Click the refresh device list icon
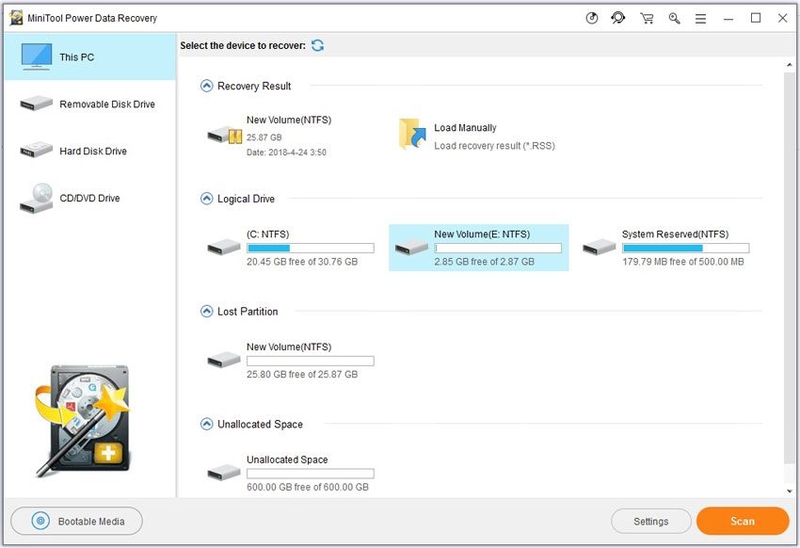The height and width of the screenshot is (548, 800). click(317, 45)
